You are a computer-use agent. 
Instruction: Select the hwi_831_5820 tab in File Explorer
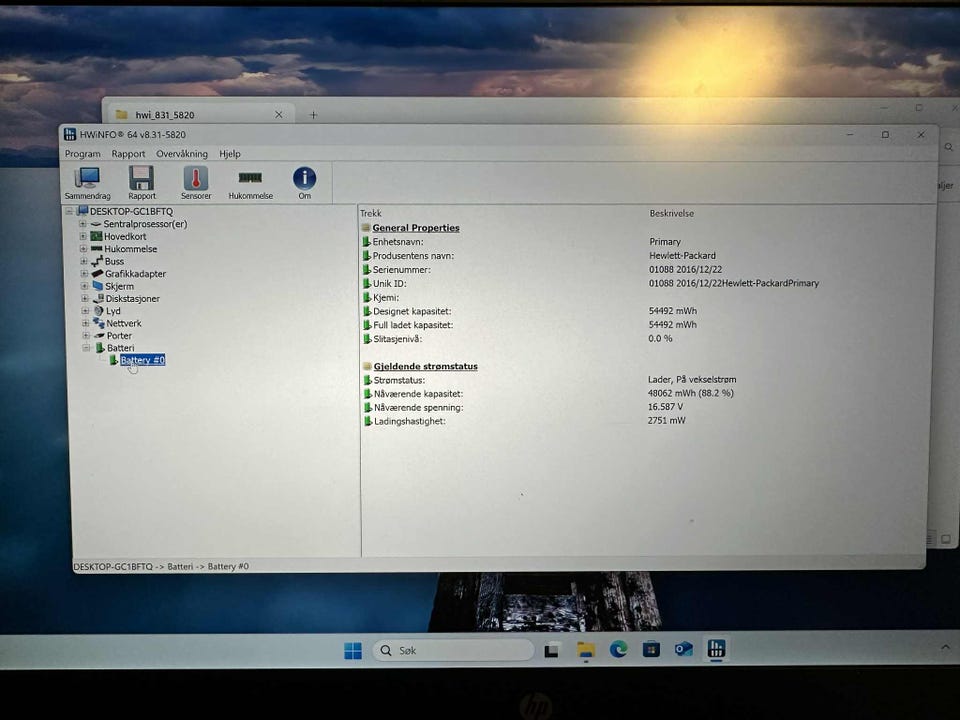pyautogui.click(x=199, y=114)
